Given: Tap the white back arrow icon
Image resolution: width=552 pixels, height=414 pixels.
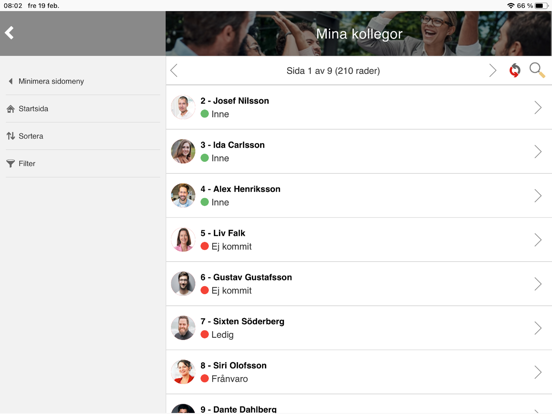Looking at the screenshot, I should tap(9, 33).
